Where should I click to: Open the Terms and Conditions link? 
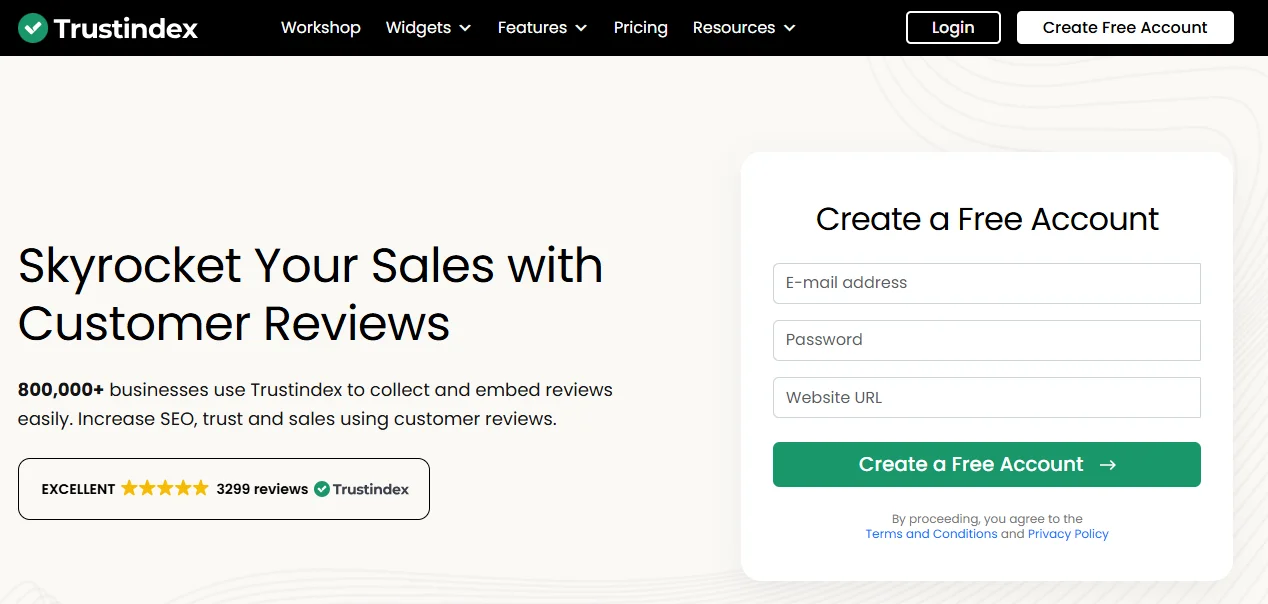point(931,533)
